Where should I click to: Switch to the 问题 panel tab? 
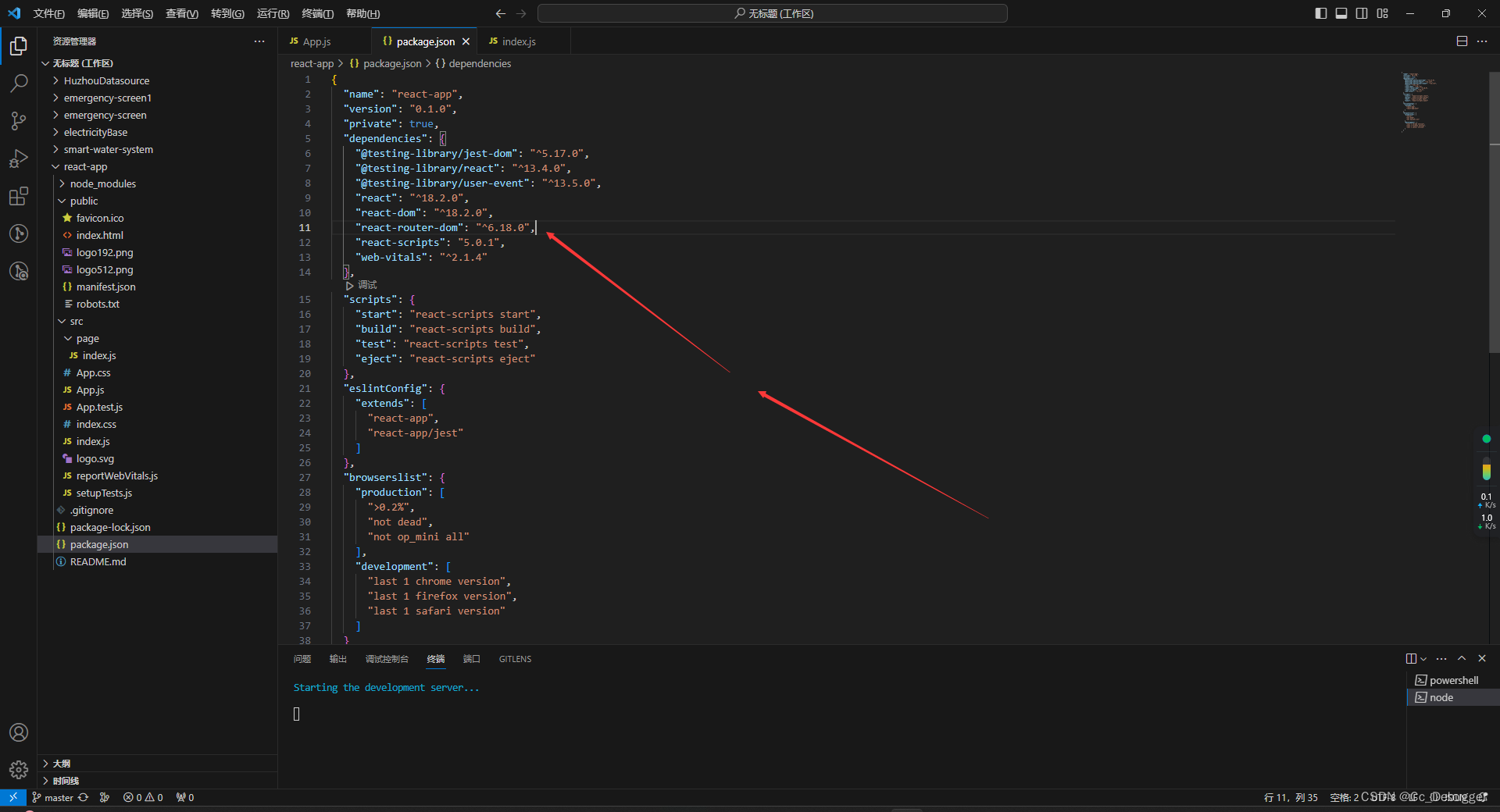coord(302,659)
